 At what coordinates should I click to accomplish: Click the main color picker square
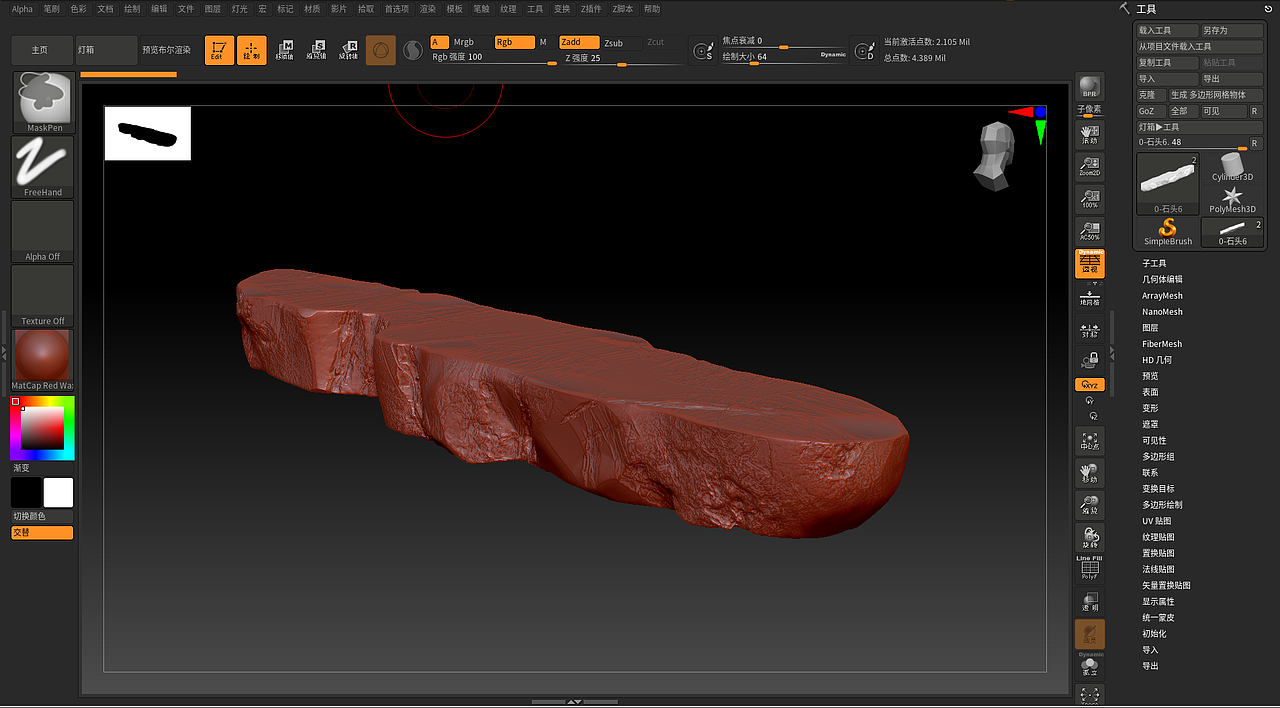coord(43,428)
